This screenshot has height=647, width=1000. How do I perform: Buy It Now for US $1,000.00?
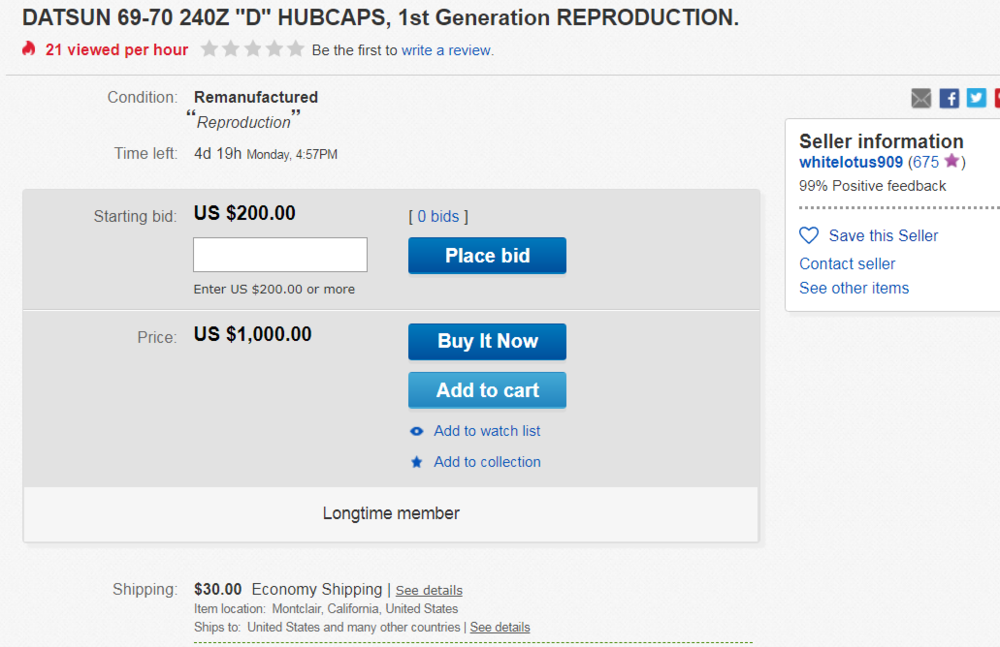point(487,341)
